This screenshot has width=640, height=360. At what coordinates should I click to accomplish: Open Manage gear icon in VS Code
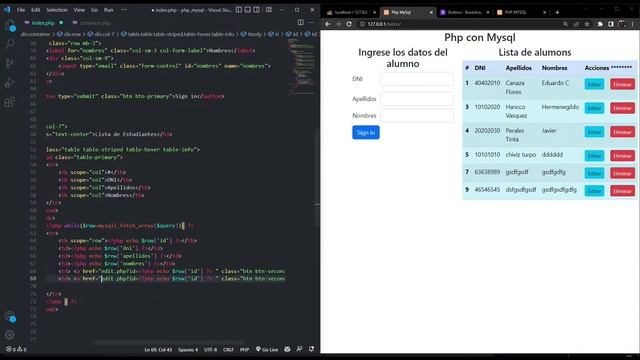click(x=10, y=335)
